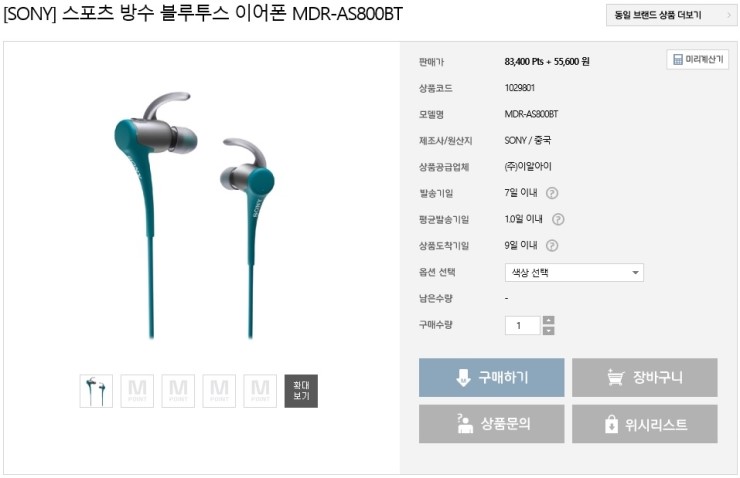Decrease purchase quantity with down arrow

point(548,331)
